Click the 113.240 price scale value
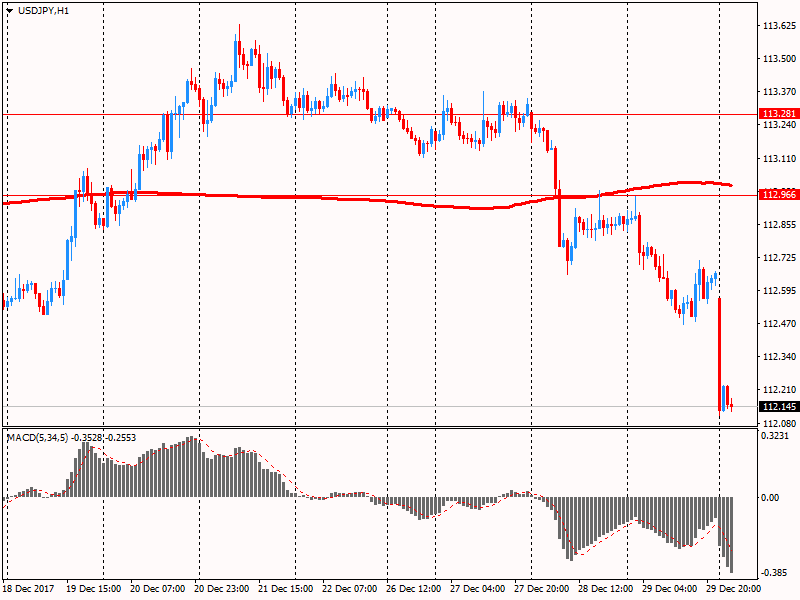 click(779, 124)
